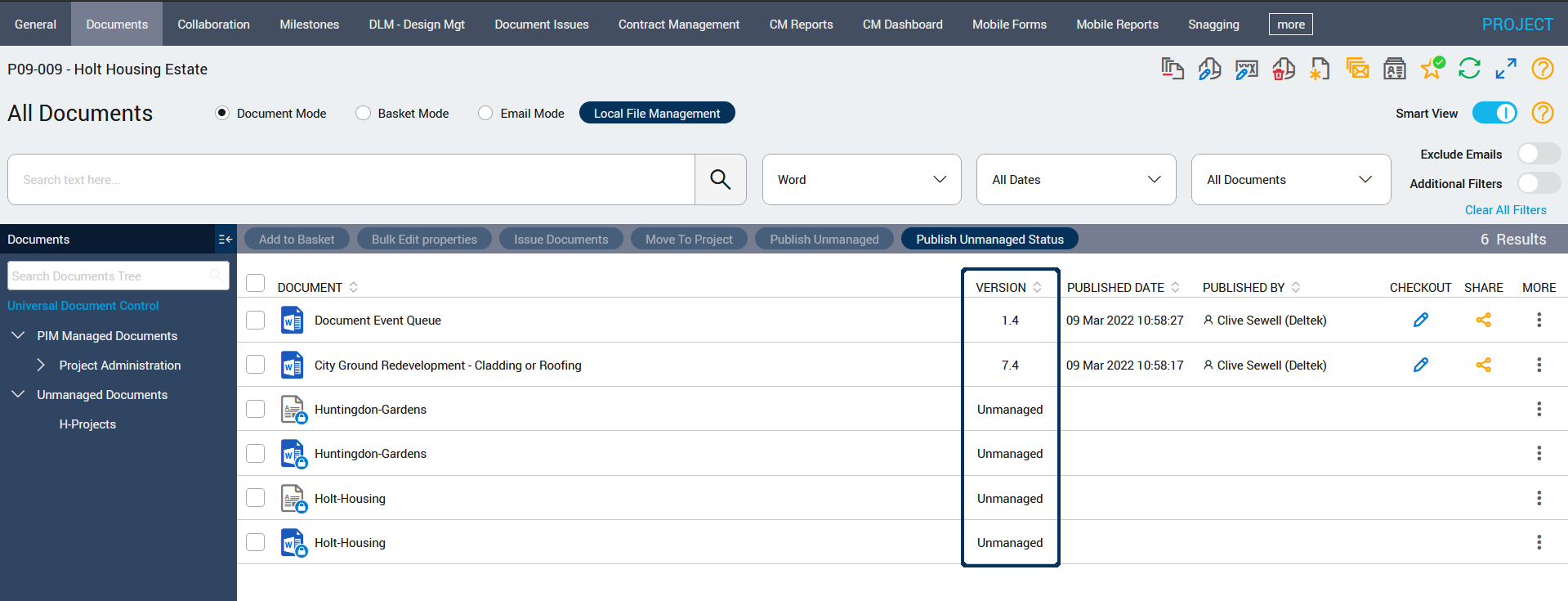The image size is (1568, 601).
Task: Toggle the Smart View switch
Action: (x=1494, y=113)
